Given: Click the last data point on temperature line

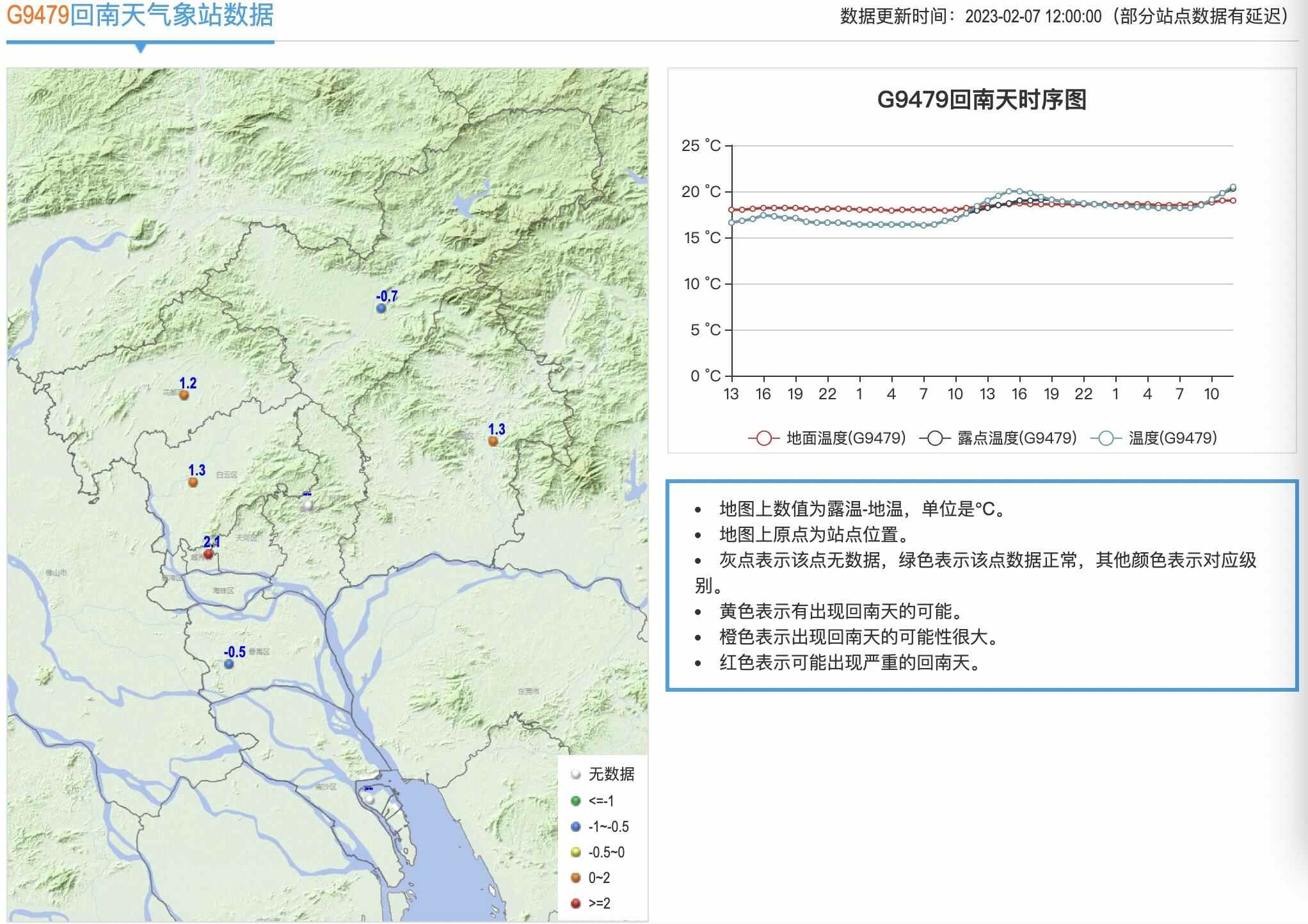Looking at the screenshot, I should click(x=1232, y=187).
